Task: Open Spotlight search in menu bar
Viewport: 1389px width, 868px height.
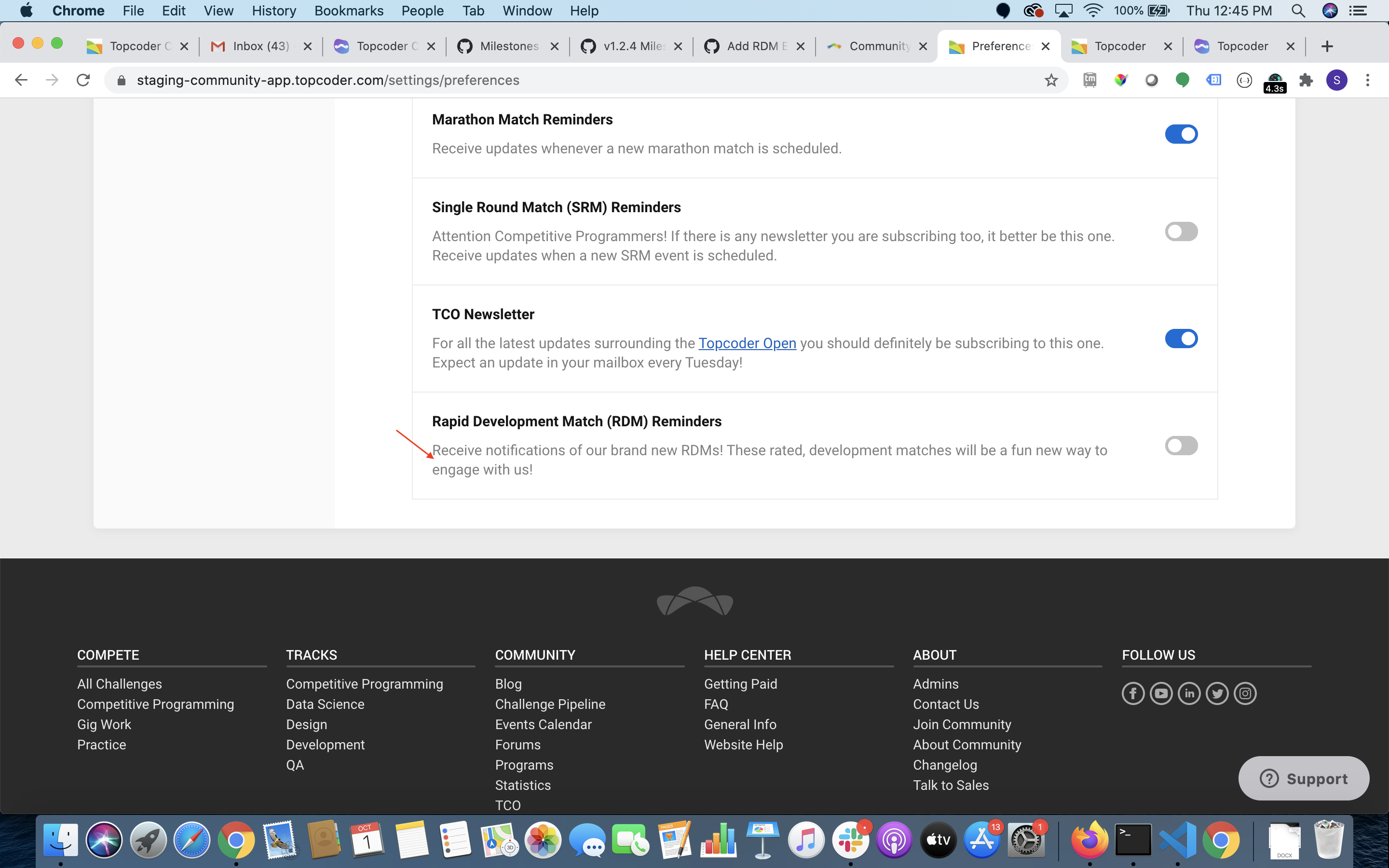Action: click(1298, 11)
